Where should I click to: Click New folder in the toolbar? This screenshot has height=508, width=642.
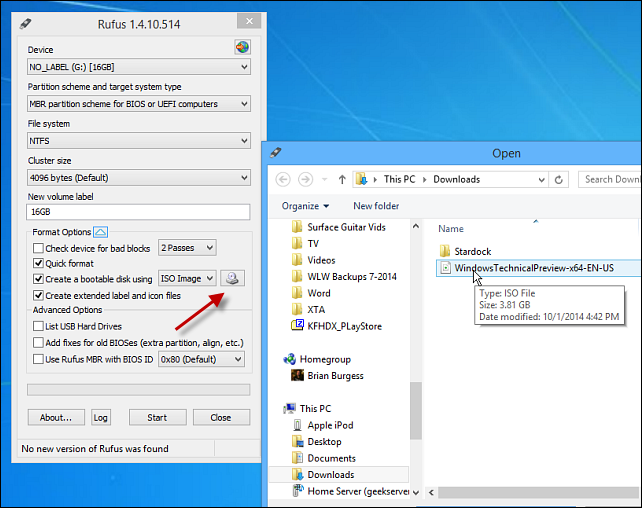tap(376, 206)
